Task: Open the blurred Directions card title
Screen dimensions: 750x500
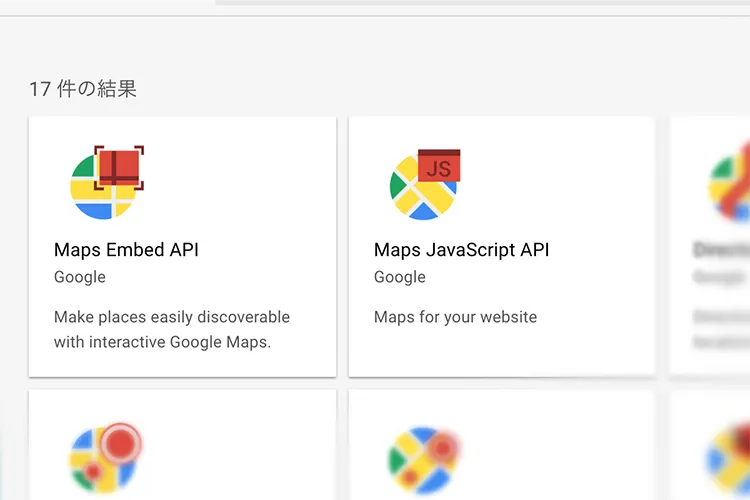Action: tap(721, 250)
